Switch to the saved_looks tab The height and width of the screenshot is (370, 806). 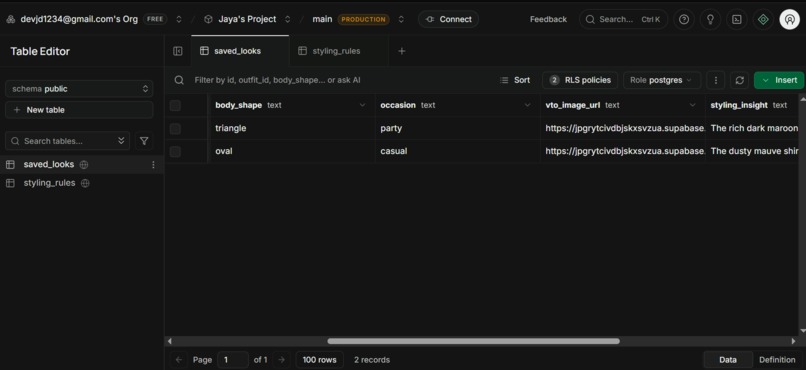pos(240,51)
